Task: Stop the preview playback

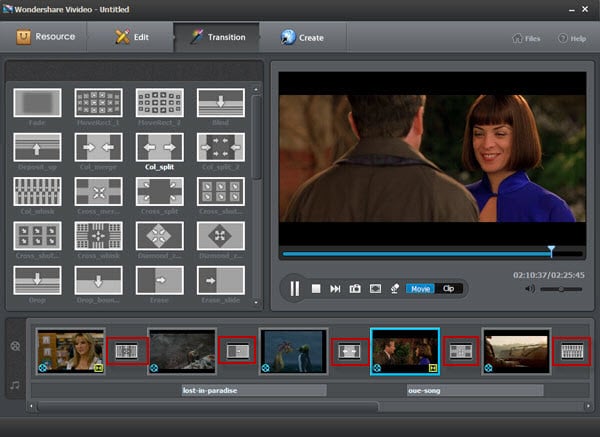Action: click(x=316, y=289)
